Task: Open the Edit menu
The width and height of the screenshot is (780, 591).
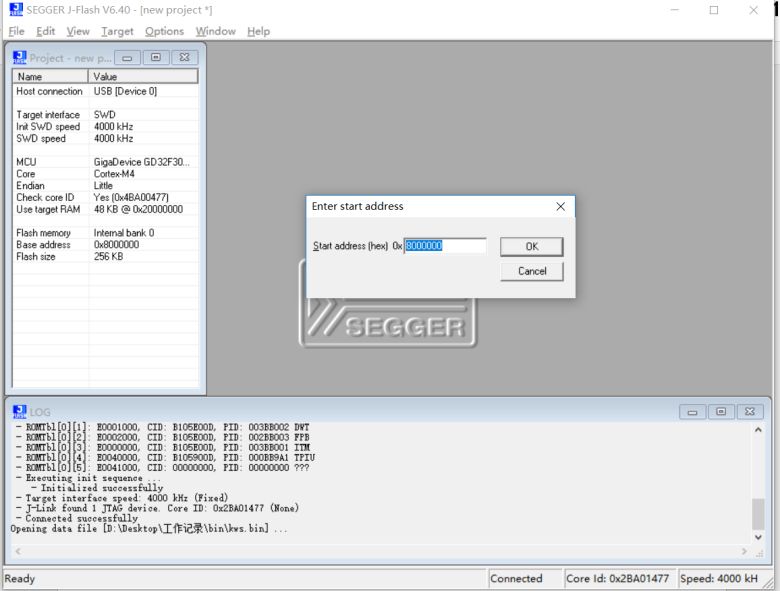Action: coord(45,31)
